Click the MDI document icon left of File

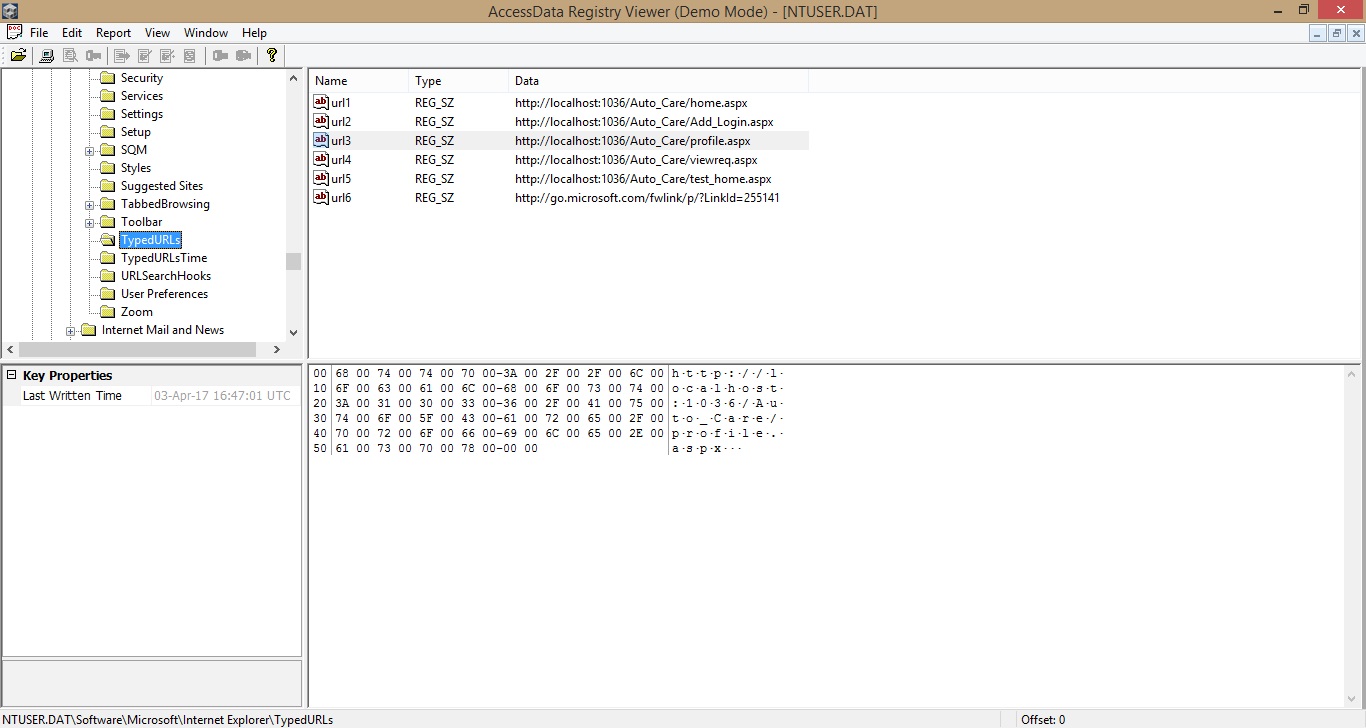click(x=15, y=32)
